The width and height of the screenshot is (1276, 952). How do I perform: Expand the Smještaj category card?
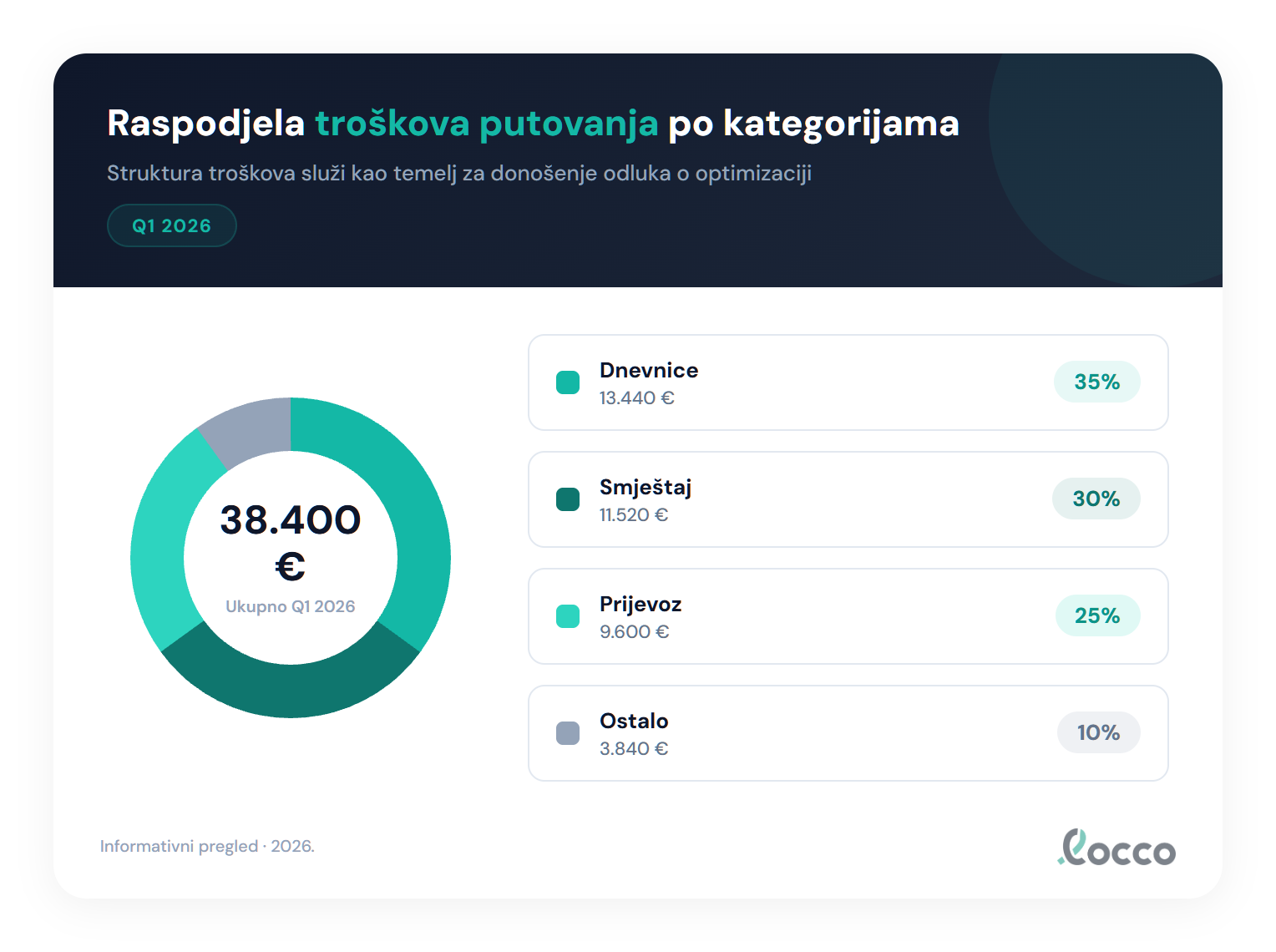[848, 499]
